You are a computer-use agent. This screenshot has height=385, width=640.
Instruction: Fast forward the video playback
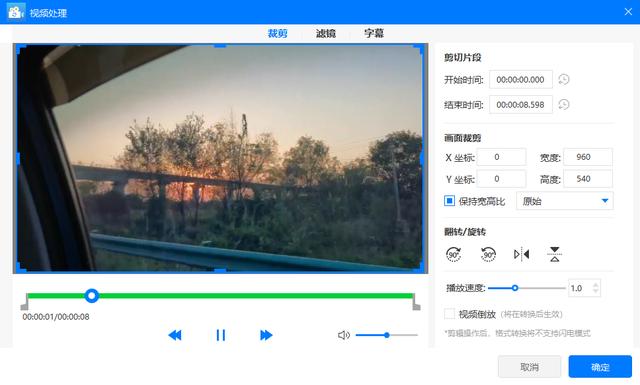(266, 335)
